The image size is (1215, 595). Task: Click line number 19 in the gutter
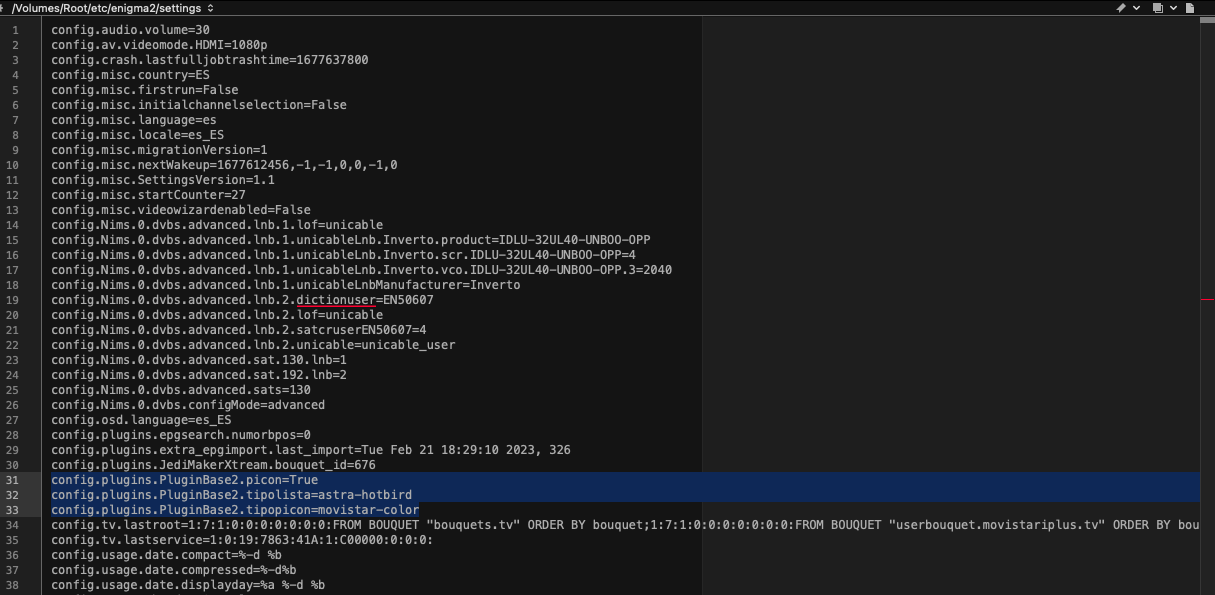tap(14, 300)
